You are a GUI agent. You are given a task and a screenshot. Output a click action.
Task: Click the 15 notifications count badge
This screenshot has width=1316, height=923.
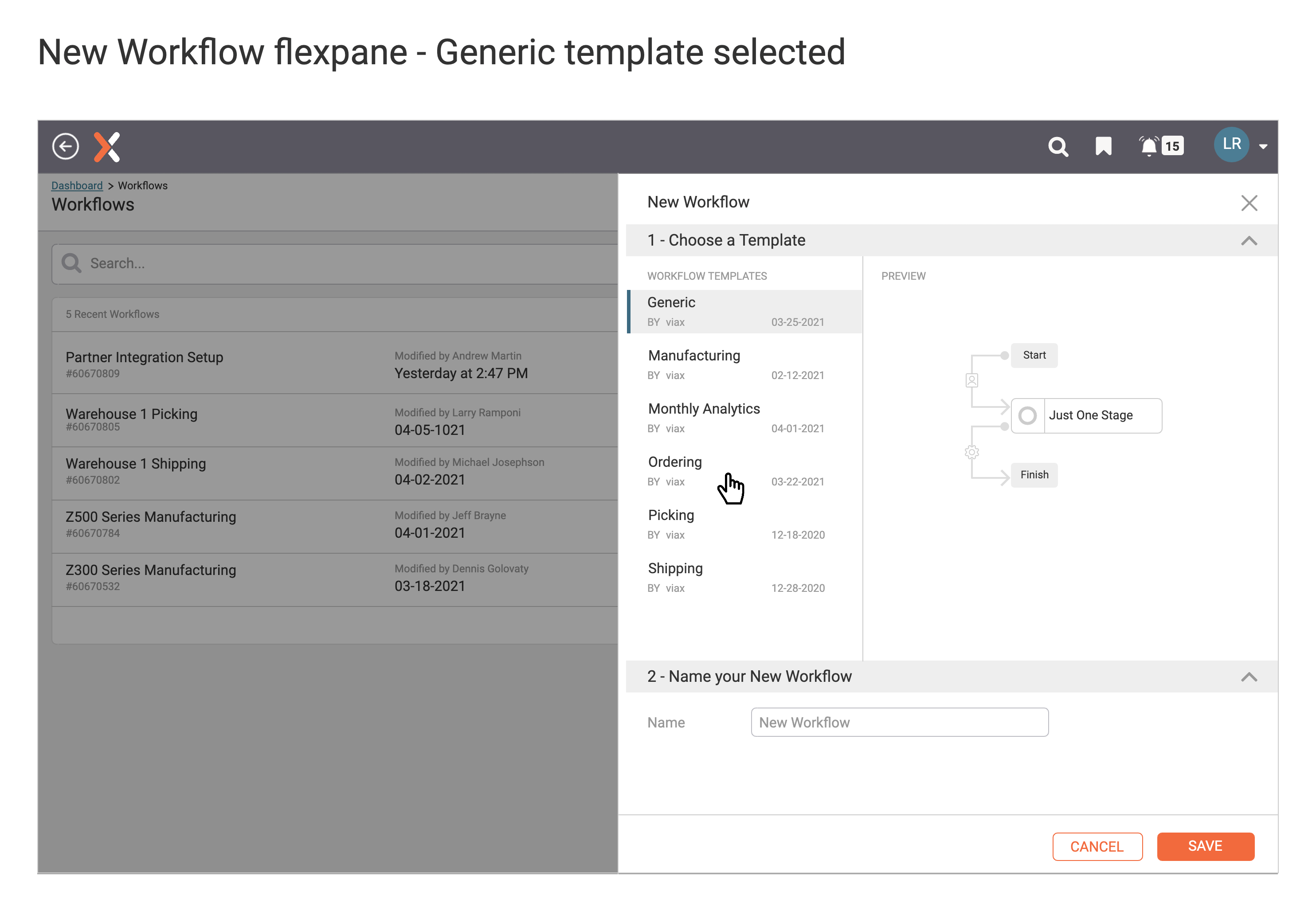(x=1173, y=146)
